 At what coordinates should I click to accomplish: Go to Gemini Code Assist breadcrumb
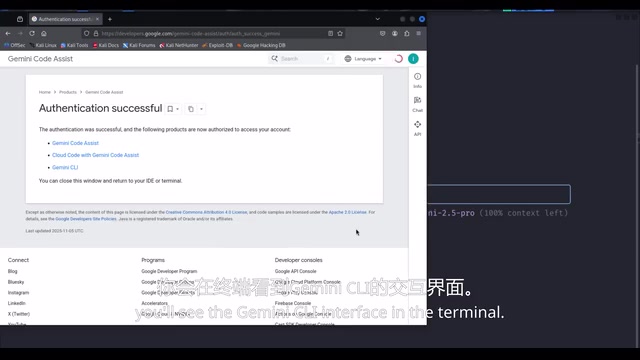coord(104,92)
